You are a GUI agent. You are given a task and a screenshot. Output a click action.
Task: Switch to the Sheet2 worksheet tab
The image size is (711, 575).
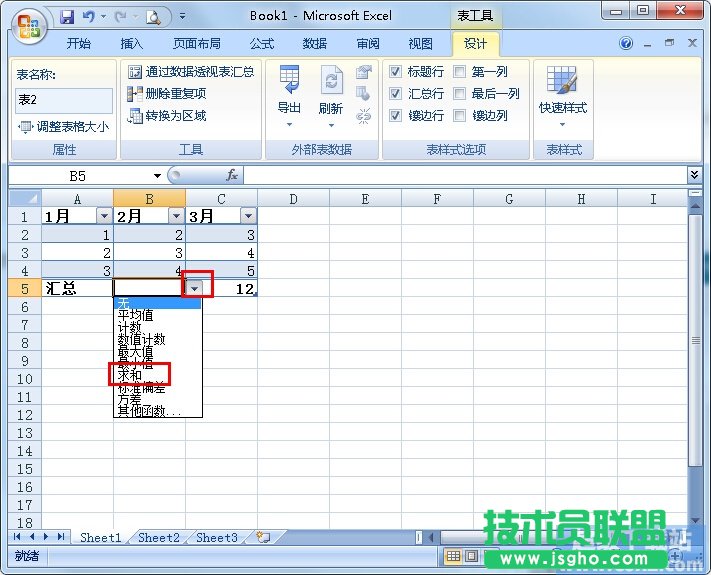coord(159,537)
